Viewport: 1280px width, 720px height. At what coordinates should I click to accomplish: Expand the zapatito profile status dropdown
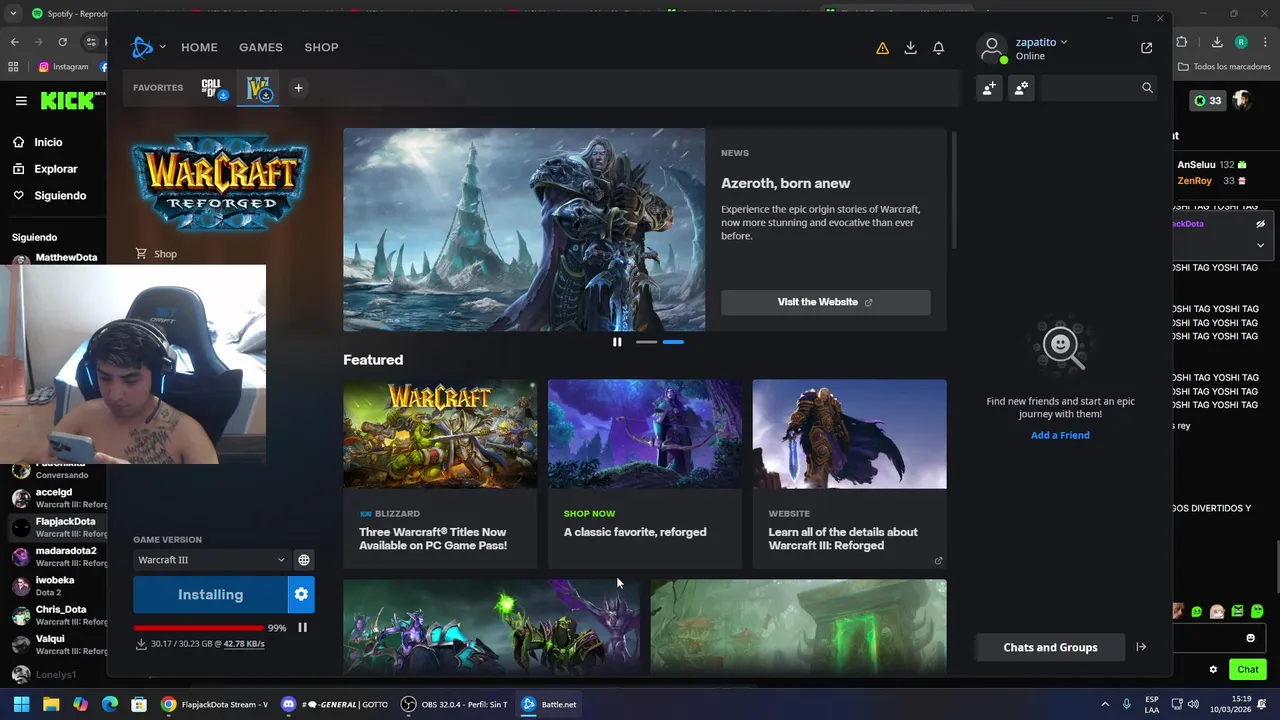pyautogui.click(x=1064, y=42)
